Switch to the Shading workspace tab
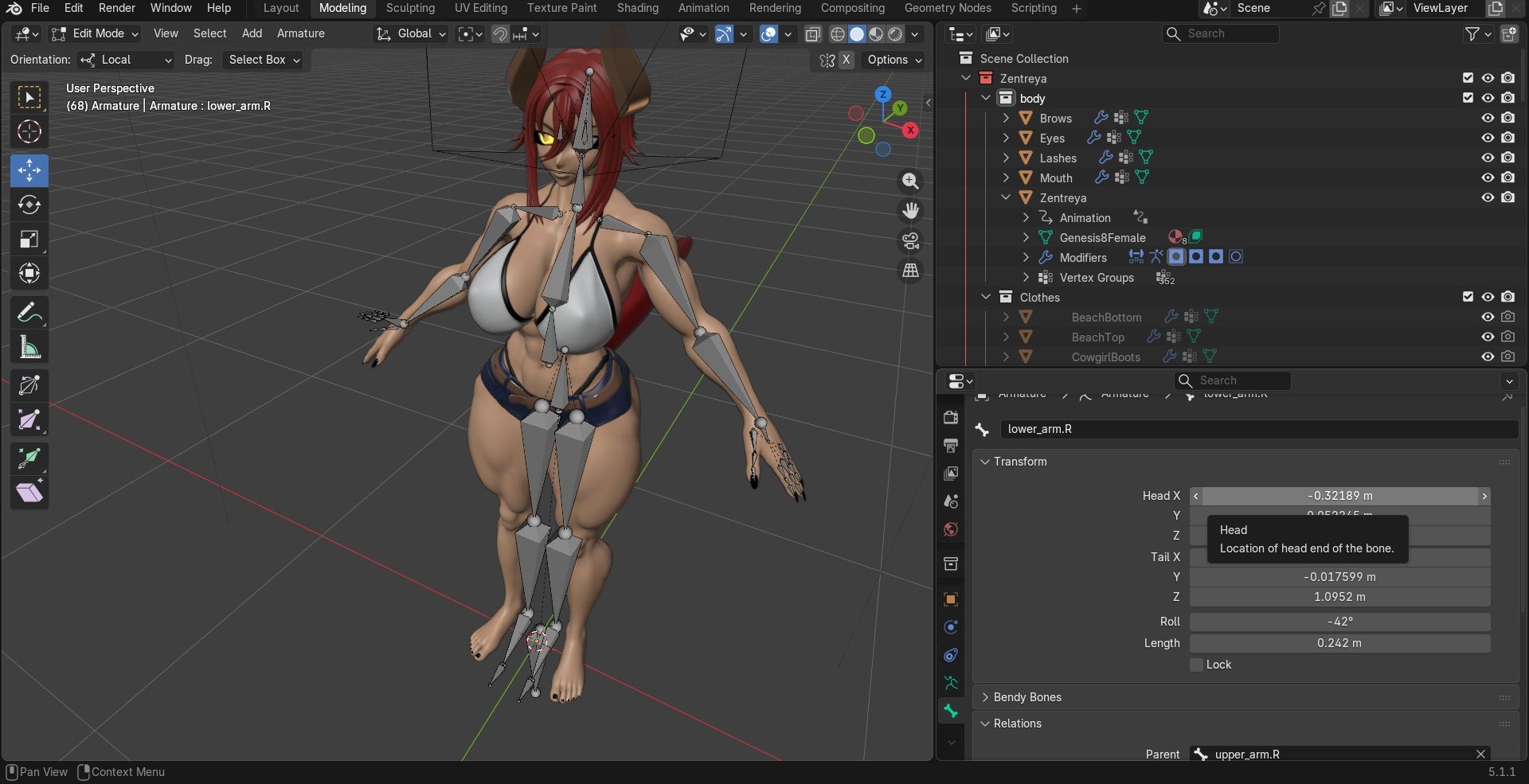Image resolution: width=1529 pixels, height=784 pixels. tap(638, 8)
